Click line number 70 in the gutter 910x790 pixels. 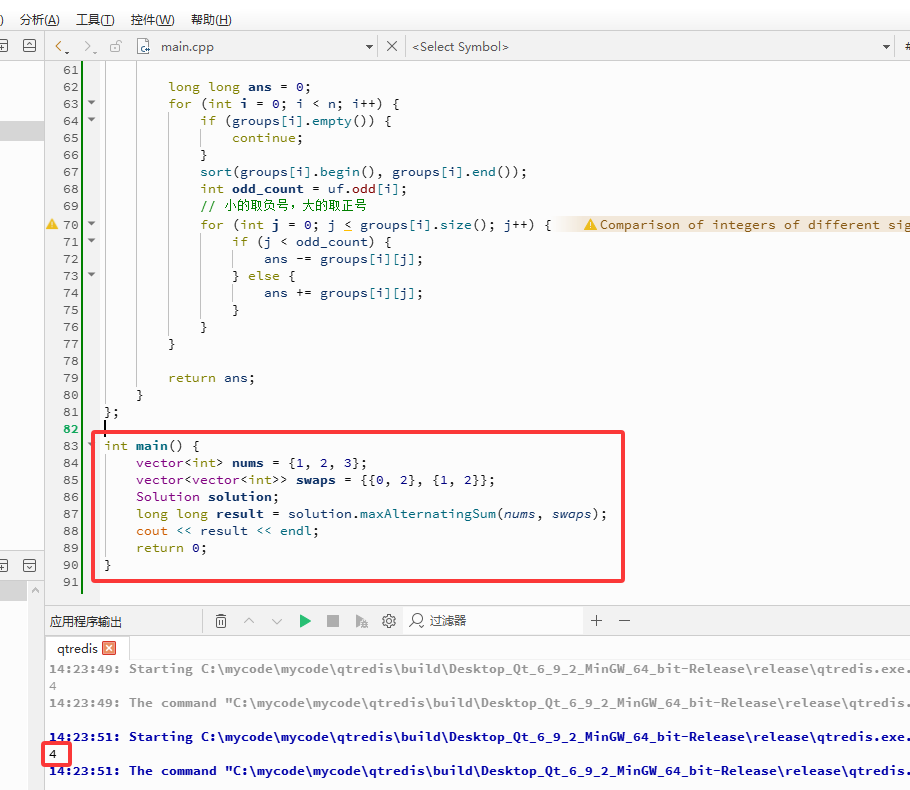(x=71, y=225)
